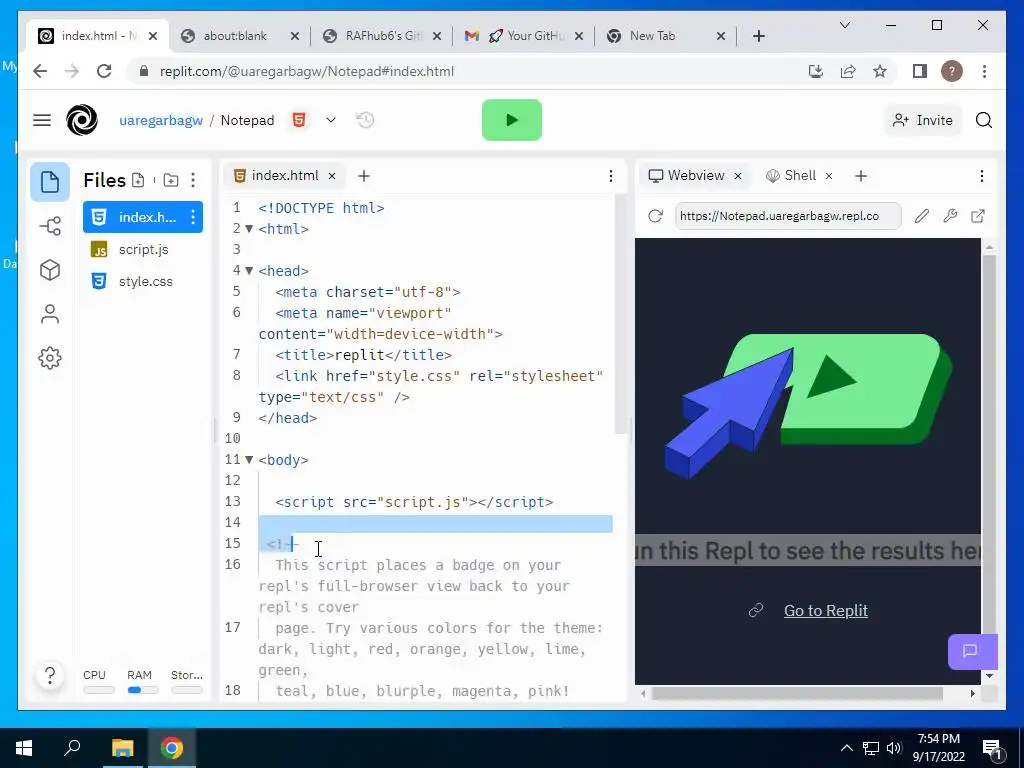
Task: Click the Invite button
Action: (x=923, y=120)
